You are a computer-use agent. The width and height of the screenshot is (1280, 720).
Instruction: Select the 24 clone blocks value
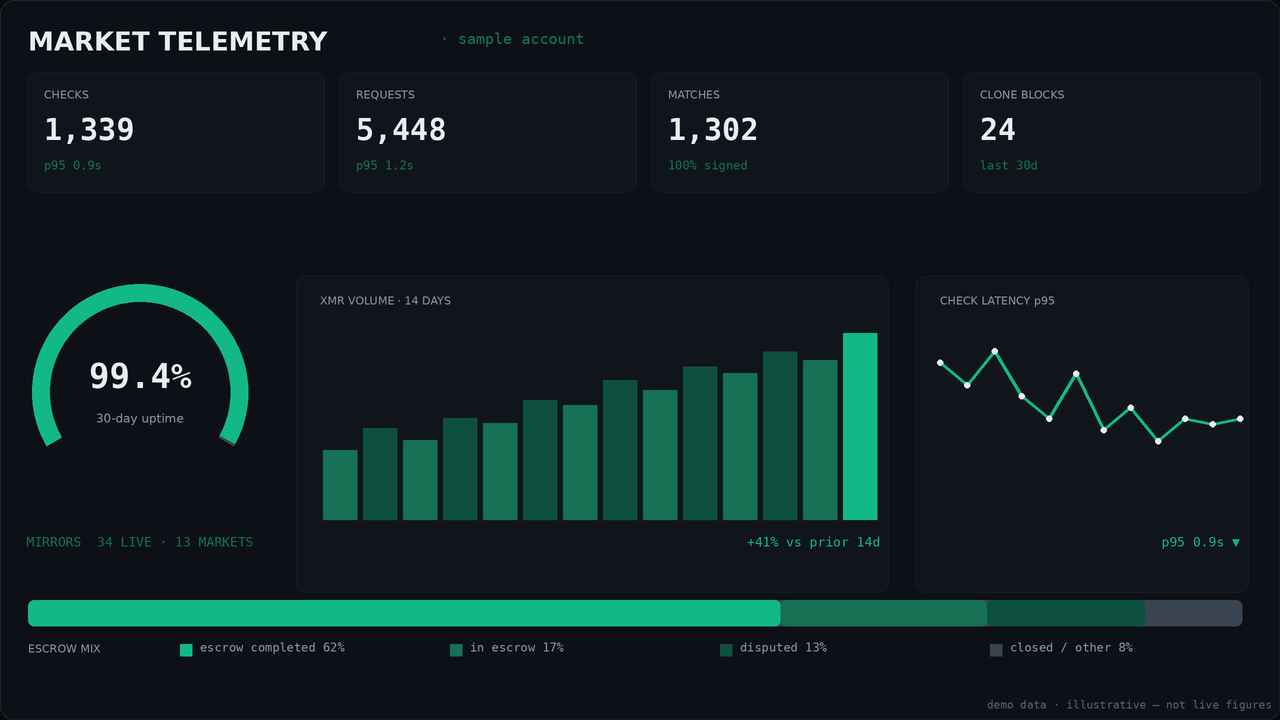point(998,130)
